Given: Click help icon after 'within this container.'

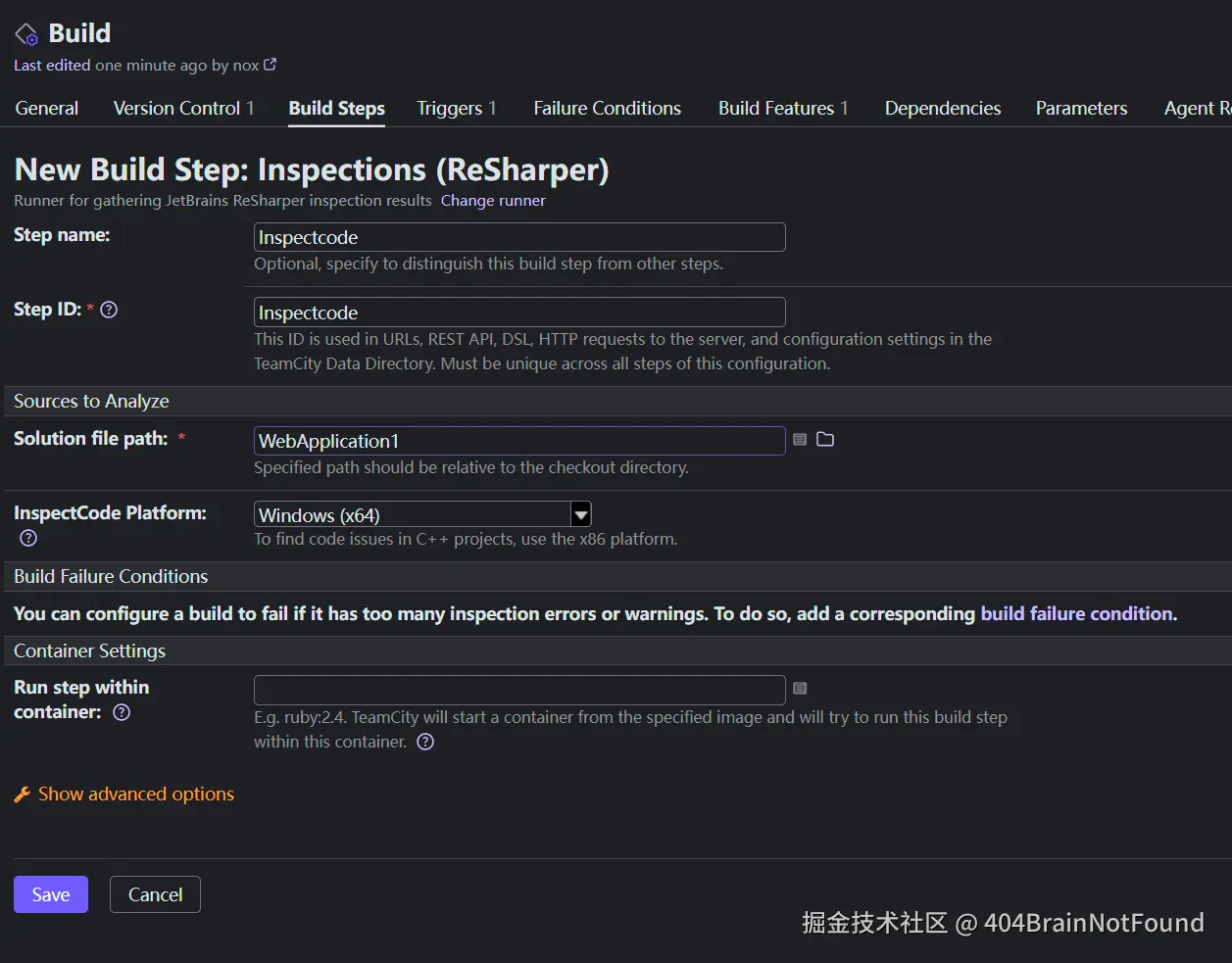Looking at the screenshot, I should click(x=425, y=742).
